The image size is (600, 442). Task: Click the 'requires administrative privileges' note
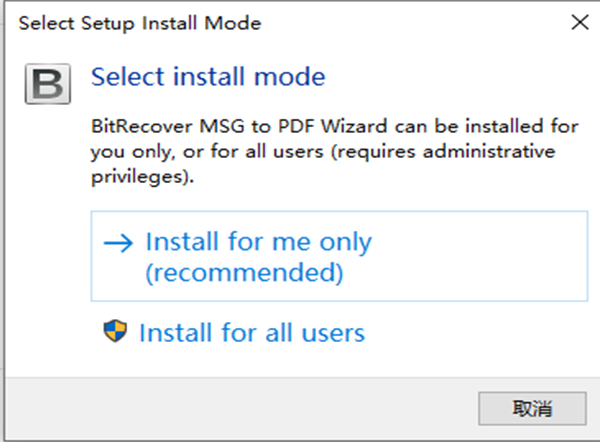tap(323, 164)
